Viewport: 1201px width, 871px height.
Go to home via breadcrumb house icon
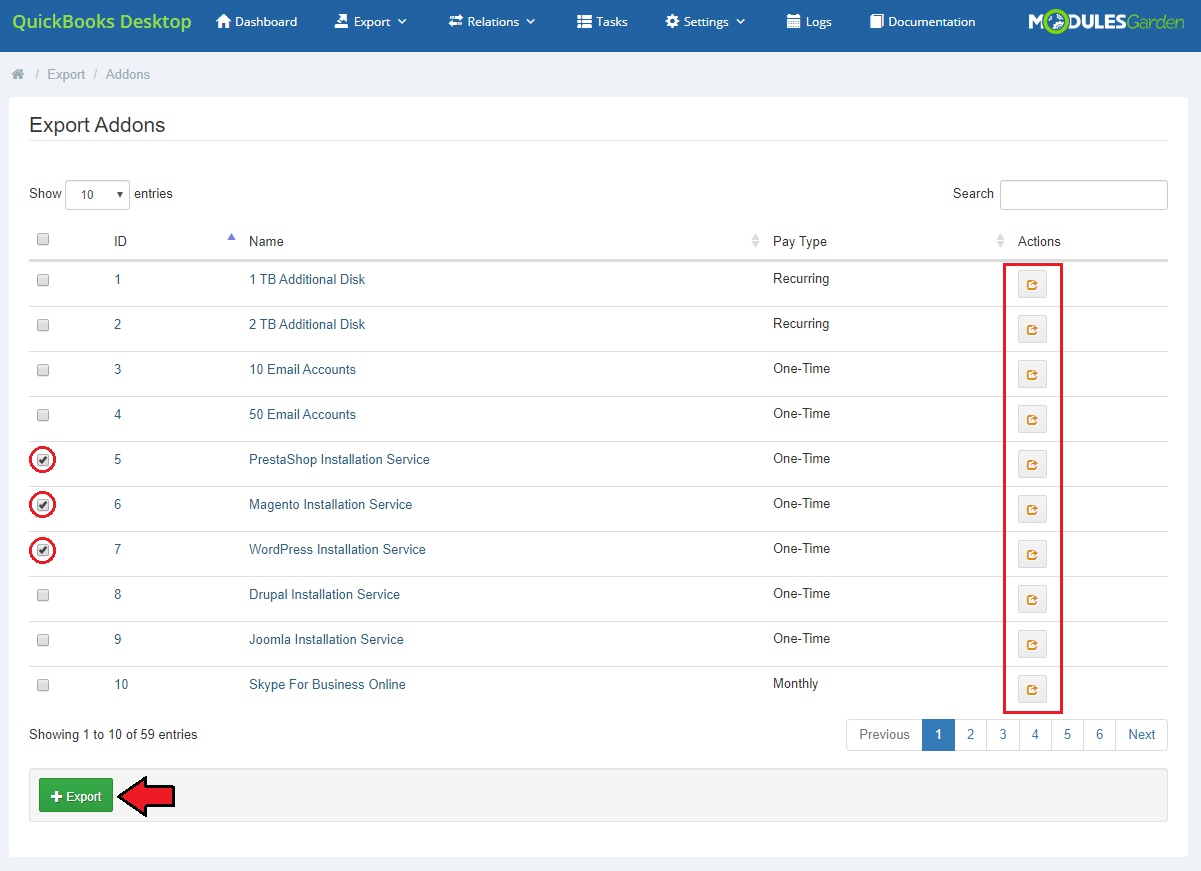coord(18,74)
